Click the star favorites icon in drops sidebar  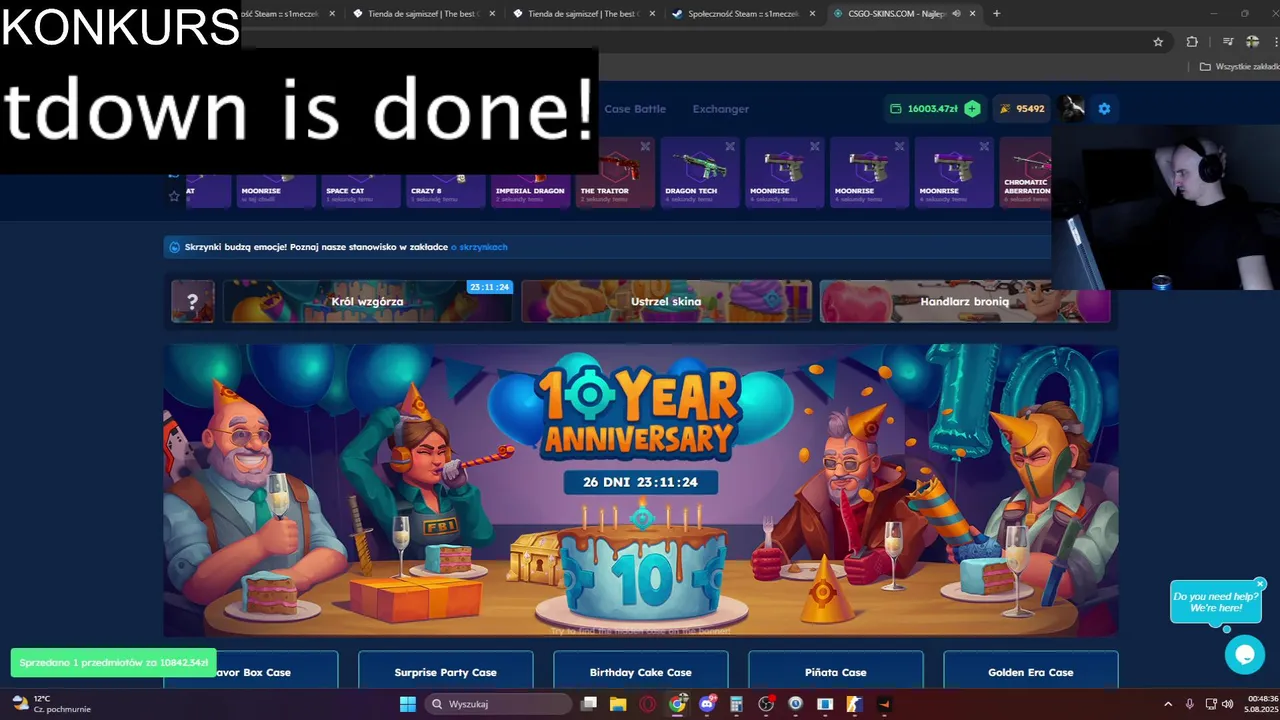174,196
